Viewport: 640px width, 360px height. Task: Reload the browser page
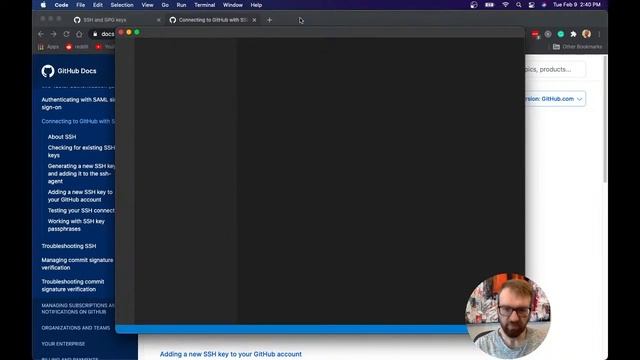tap(67, 34)
